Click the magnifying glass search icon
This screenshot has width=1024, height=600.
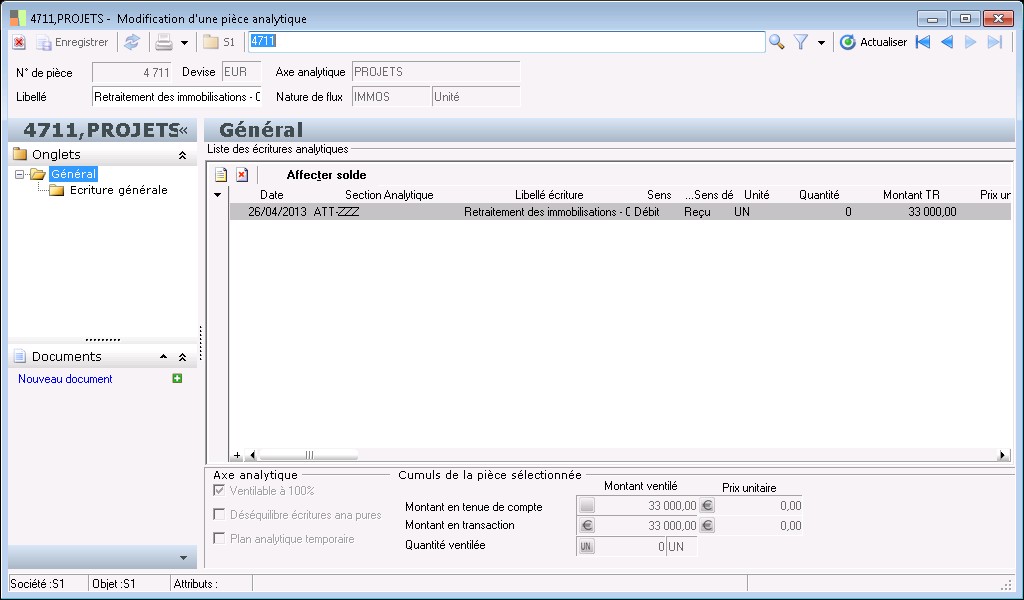tap(776, 42)
